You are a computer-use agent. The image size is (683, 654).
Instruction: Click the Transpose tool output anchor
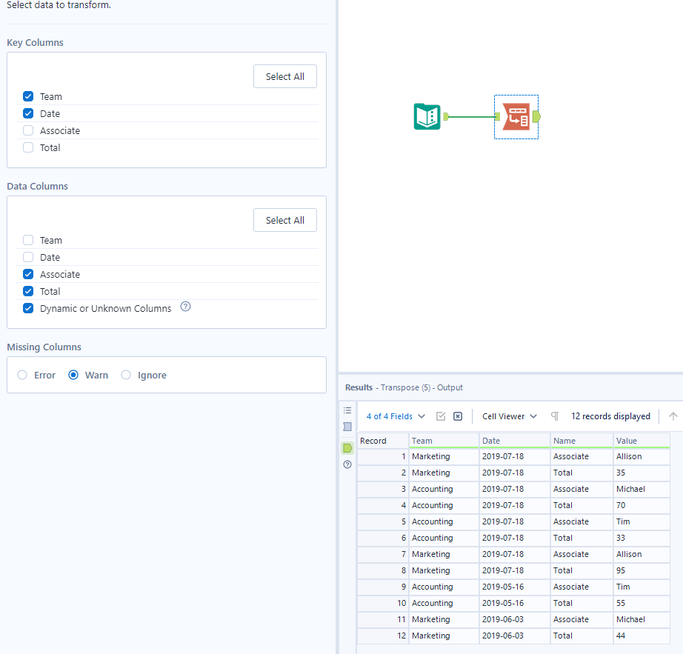(537, 116)
